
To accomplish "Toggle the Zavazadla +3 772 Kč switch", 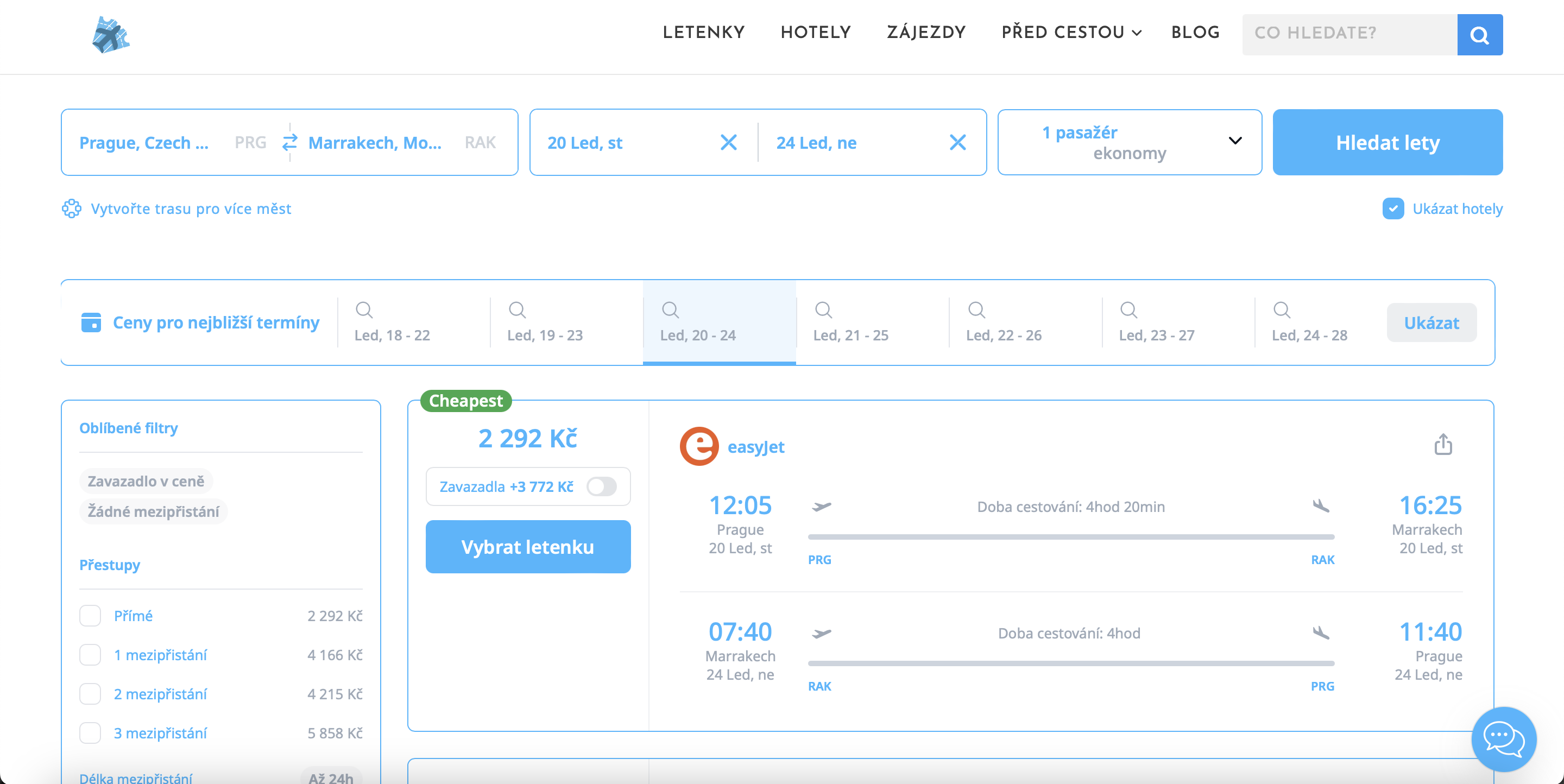I will tap(601, 486).
